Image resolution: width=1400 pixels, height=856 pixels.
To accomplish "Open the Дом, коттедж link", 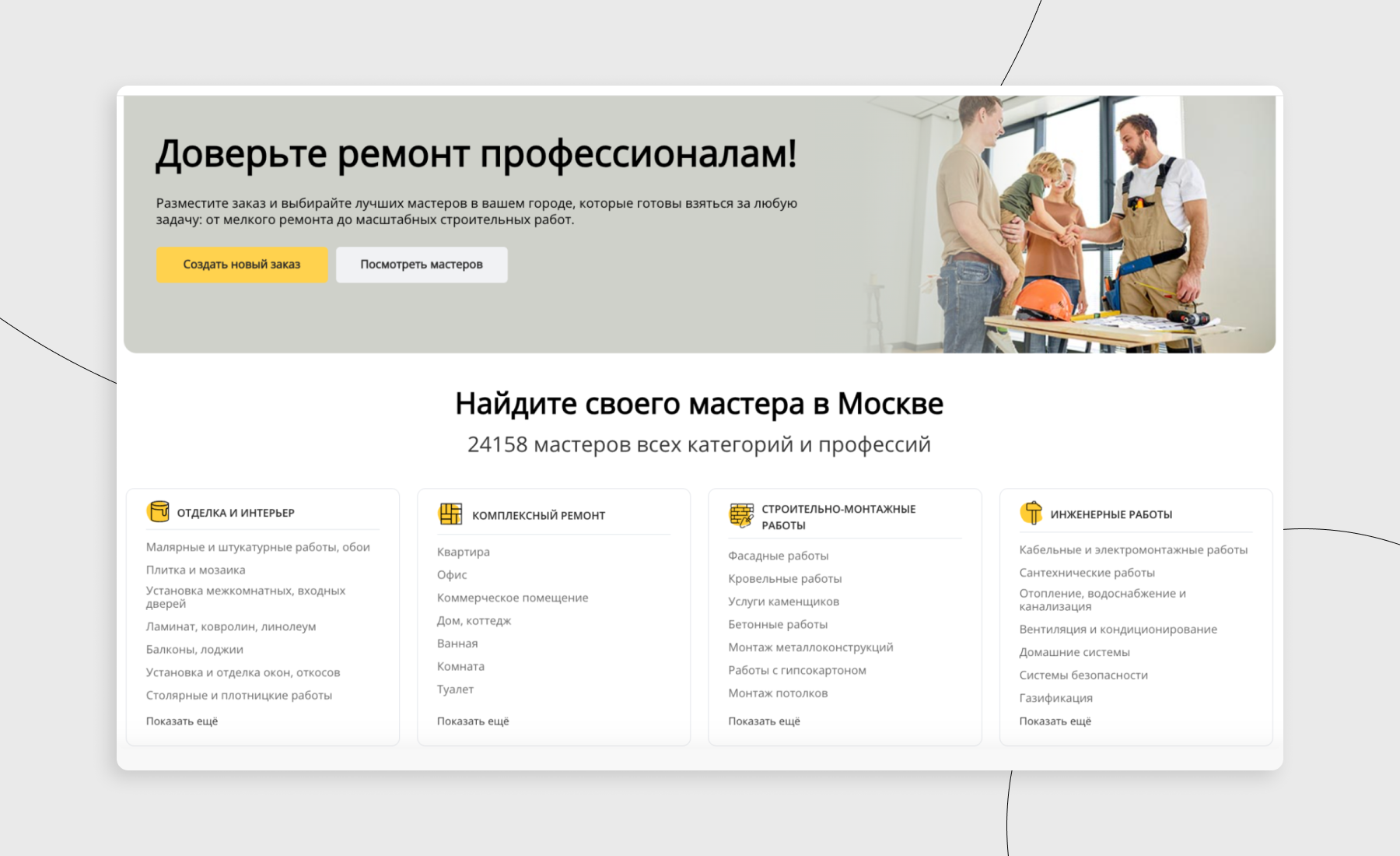I will point(474,621).
